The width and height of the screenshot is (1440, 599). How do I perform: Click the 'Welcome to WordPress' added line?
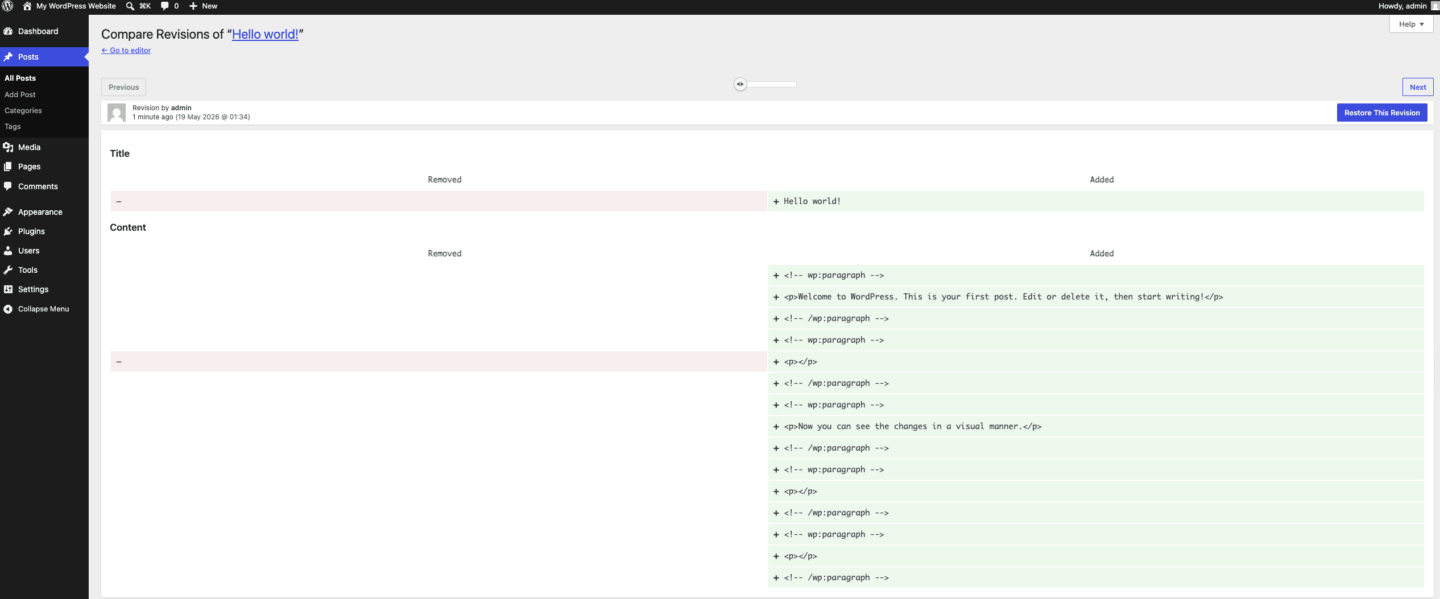[x=1096, y=297]
